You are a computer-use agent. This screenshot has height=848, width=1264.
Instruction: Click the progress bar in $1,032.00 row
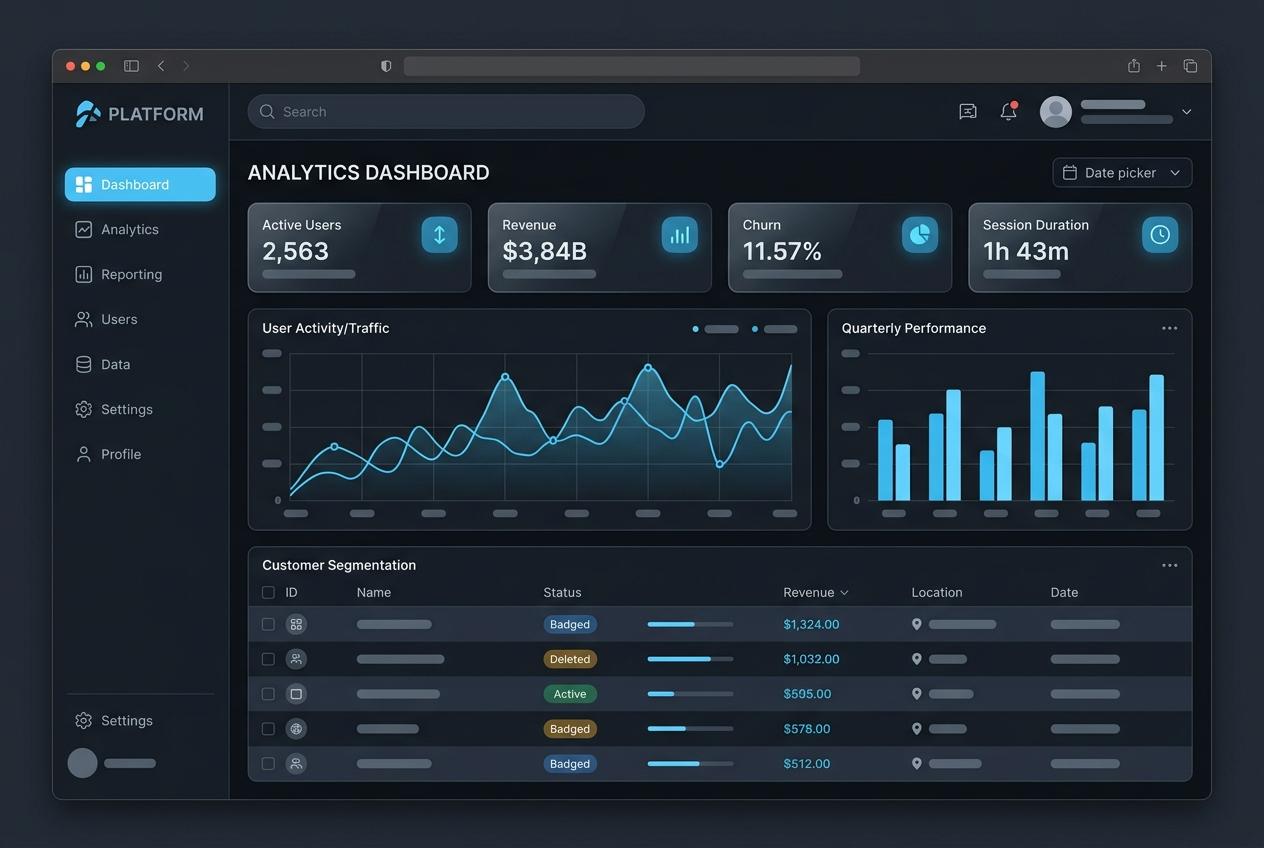(690, 659)
